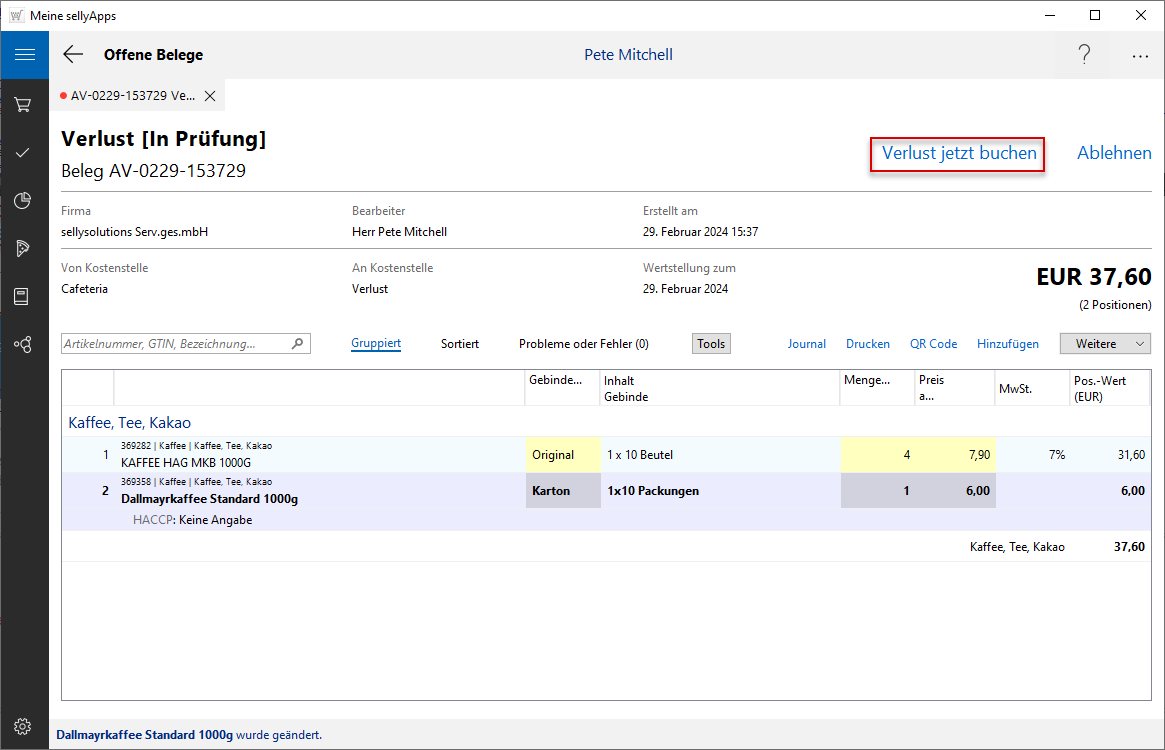Click the book catalog sidebar icon
This screenshot has height=750, width=1165.
click(23, 296)
